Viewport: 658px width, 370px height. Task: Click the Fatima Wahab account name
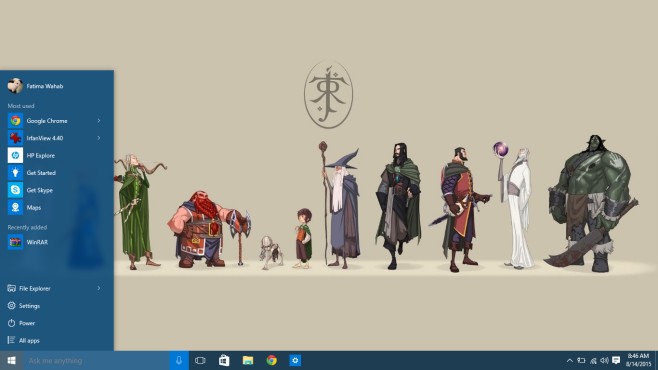(45, 86)
